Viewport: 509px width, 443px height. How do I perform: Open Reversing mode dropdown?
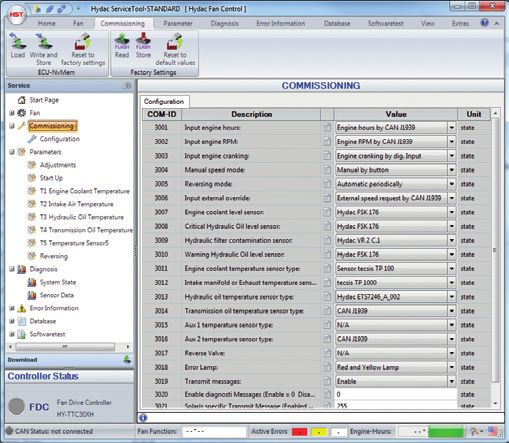tap(452, 184)
